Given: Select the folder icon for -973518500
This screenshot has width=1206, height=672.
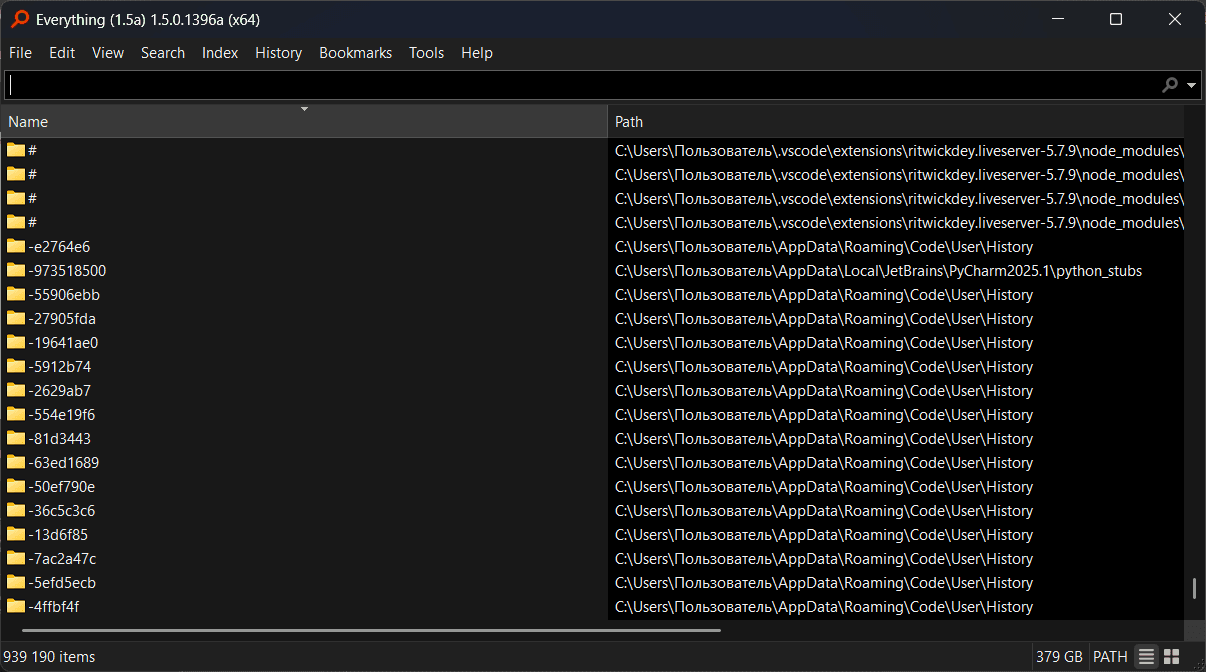Looking at the screenshot, I should pyautogui.click(x=16, y=270).
